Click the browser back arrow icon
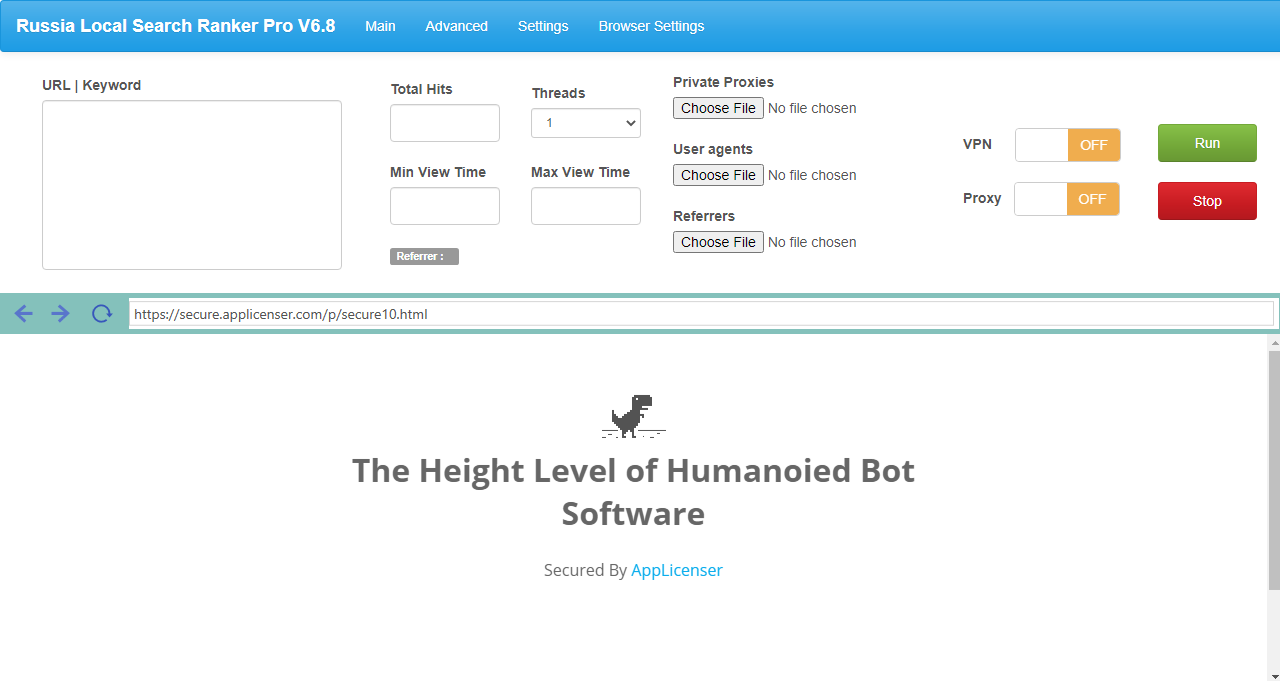 24,314
